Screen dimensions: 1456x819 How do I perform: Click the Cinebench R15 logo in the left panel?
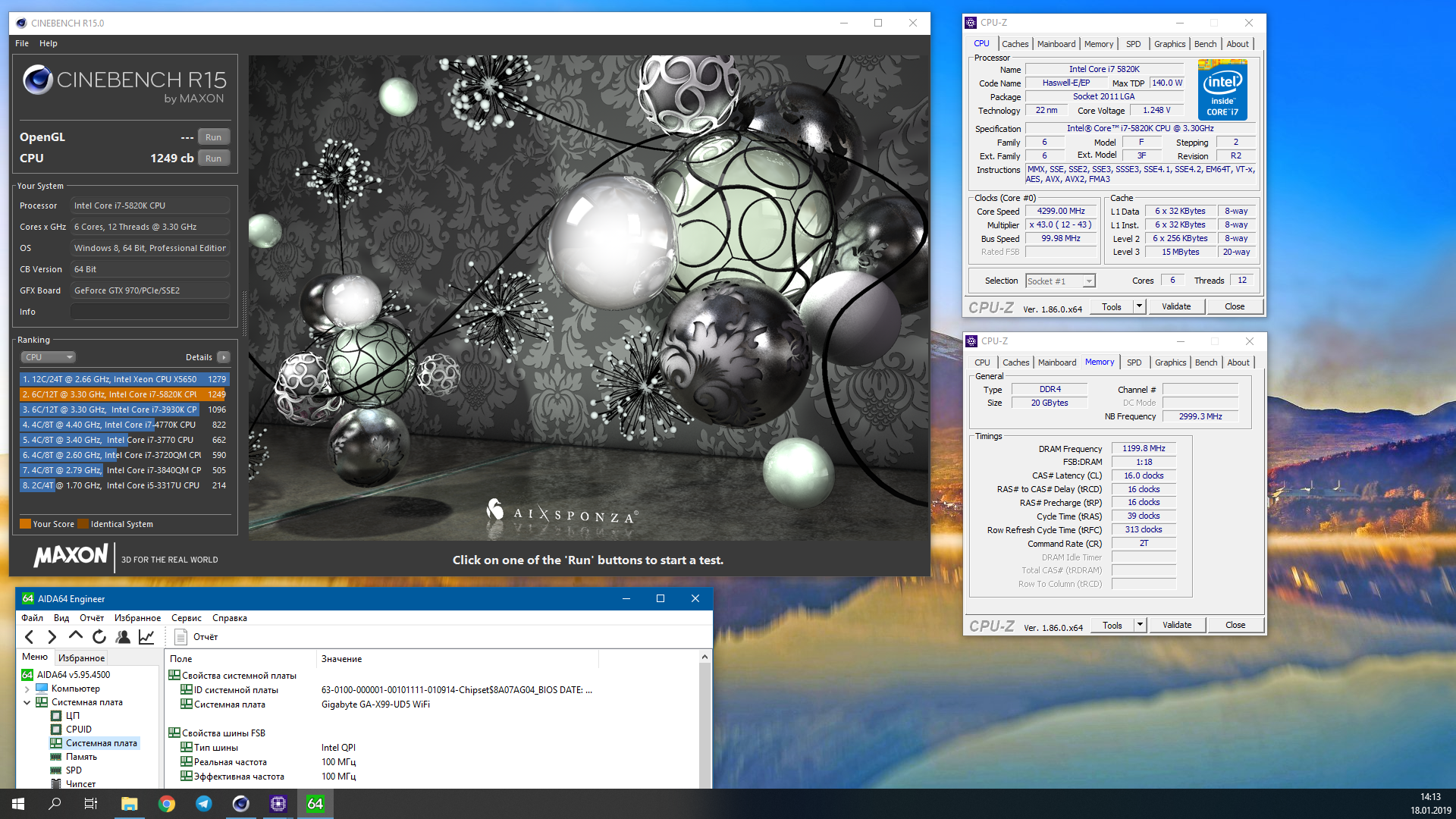(x=124, y=83)
